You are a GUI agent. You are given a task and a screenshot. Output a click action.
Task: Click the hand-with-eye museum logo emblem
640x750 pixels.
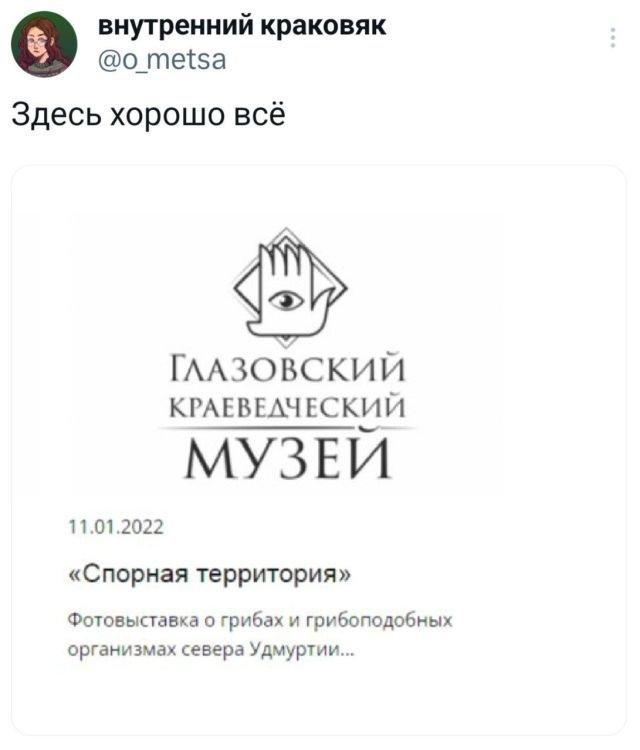[x=288, y=288]
